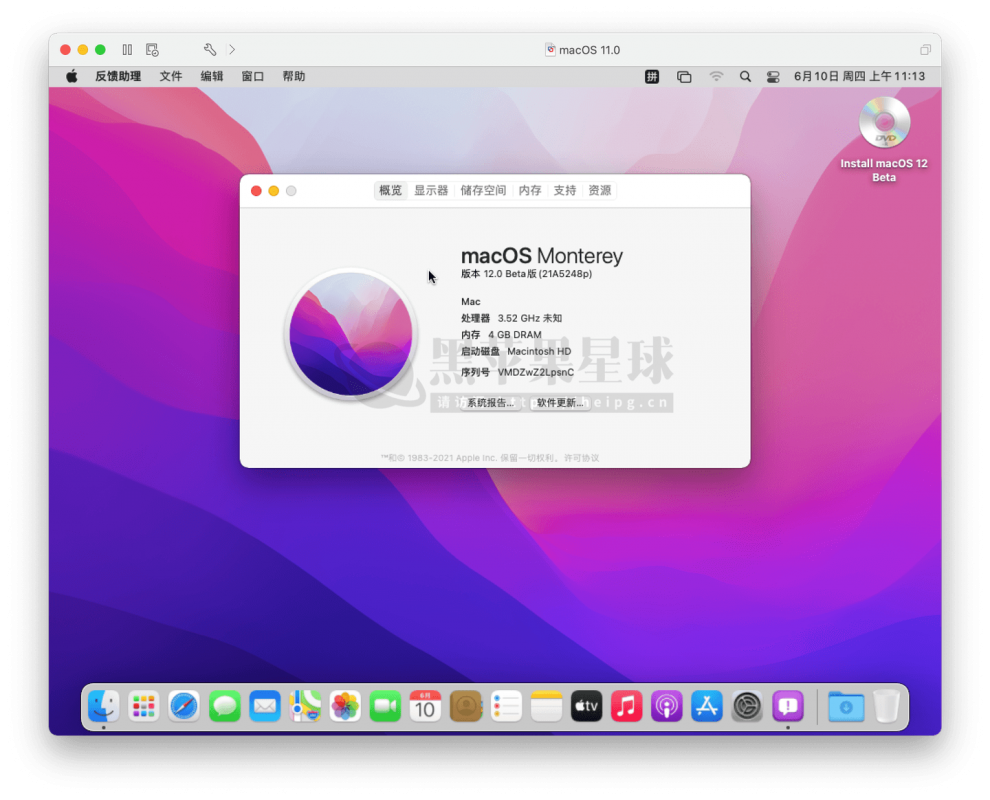Open the Music app from the Dock

(x=626, y=706)
